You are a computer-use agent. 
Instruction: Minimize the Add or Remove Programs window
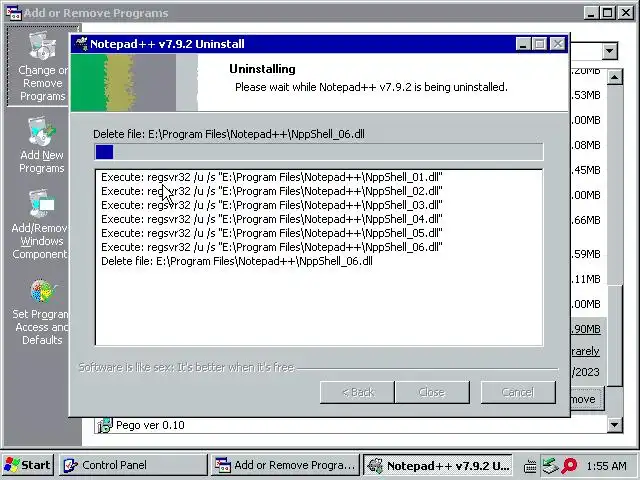(x=591, y=13)
